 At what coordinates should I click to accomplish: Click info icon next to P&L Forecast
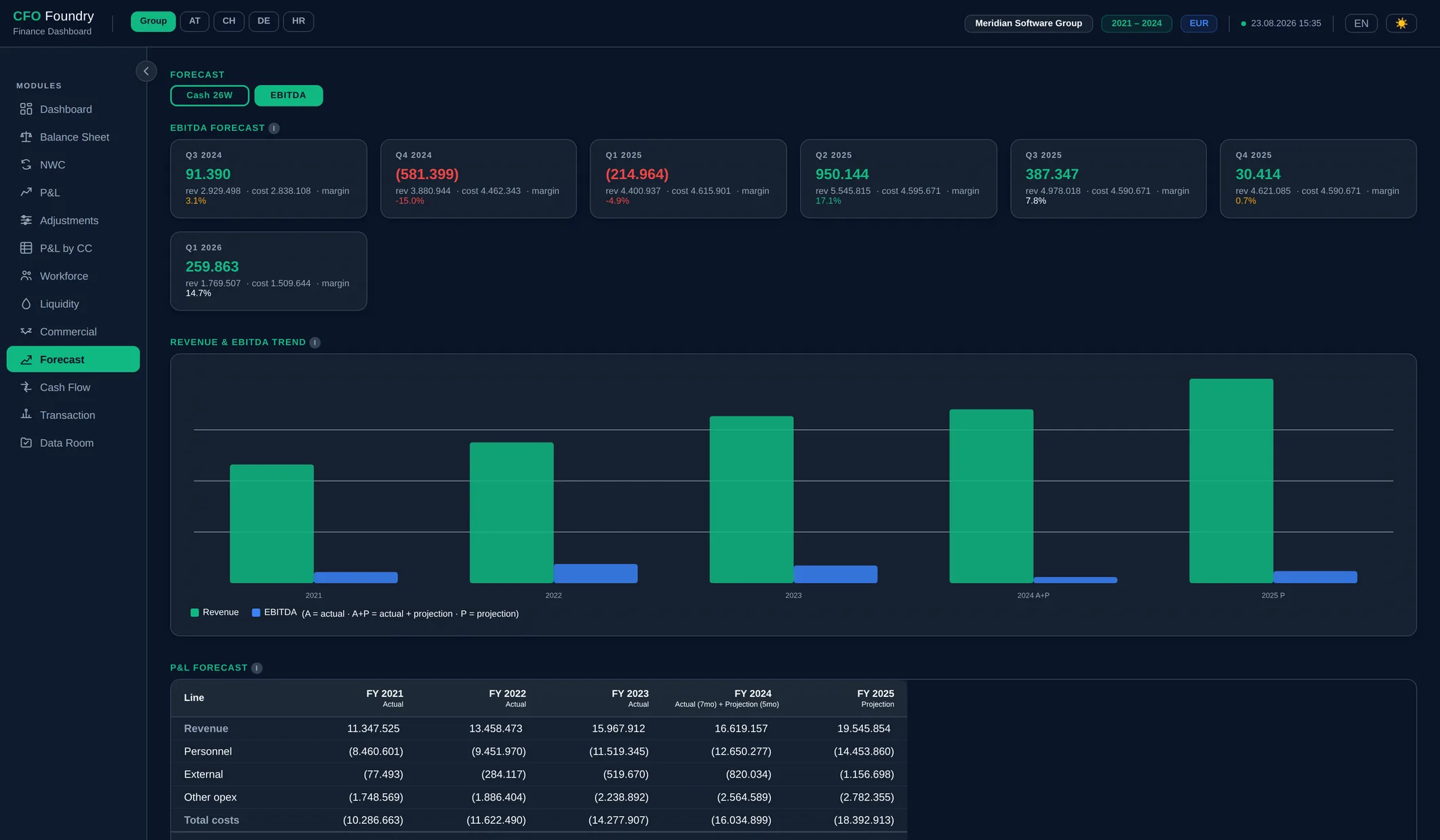point(256,668)
